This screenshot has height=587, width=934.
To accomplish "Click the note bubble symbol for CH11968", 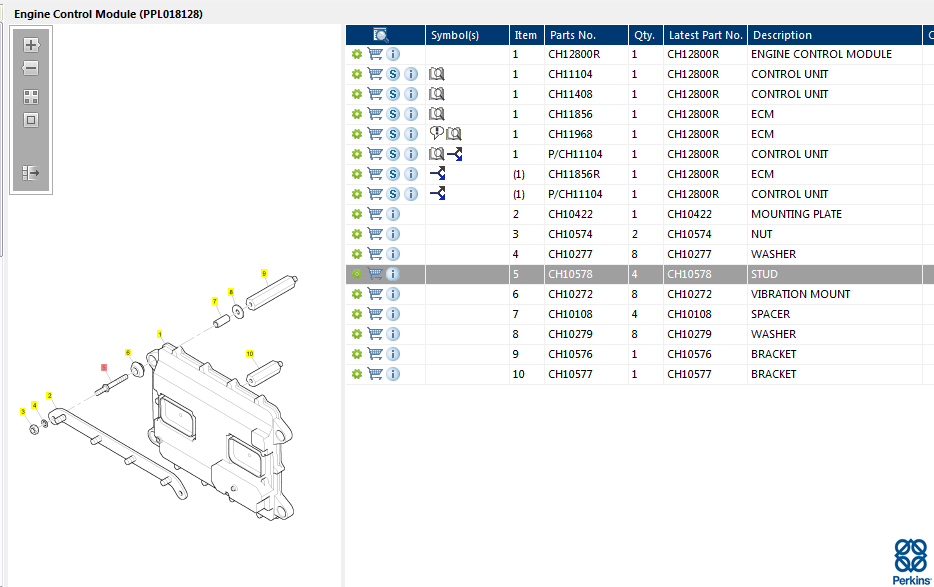I will coord(435,133).
